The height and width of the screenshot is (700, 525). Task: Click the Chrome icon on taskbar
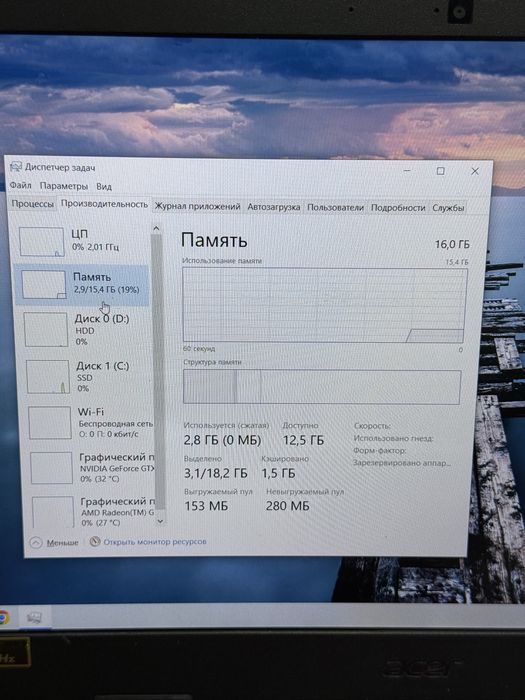(4, 618)
